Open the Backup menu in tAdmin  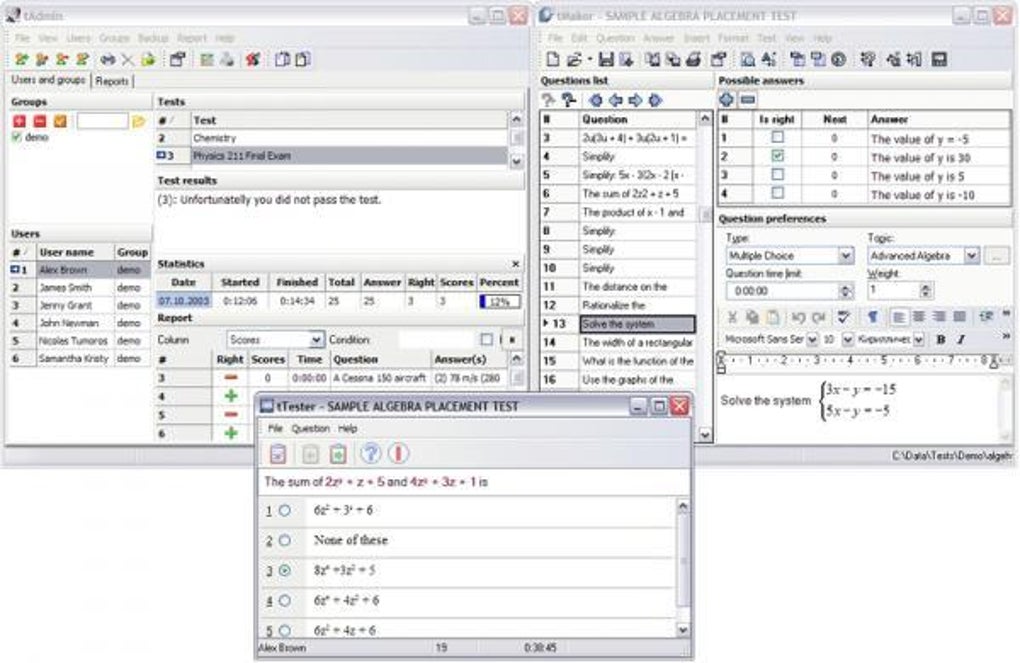(153, 38)
